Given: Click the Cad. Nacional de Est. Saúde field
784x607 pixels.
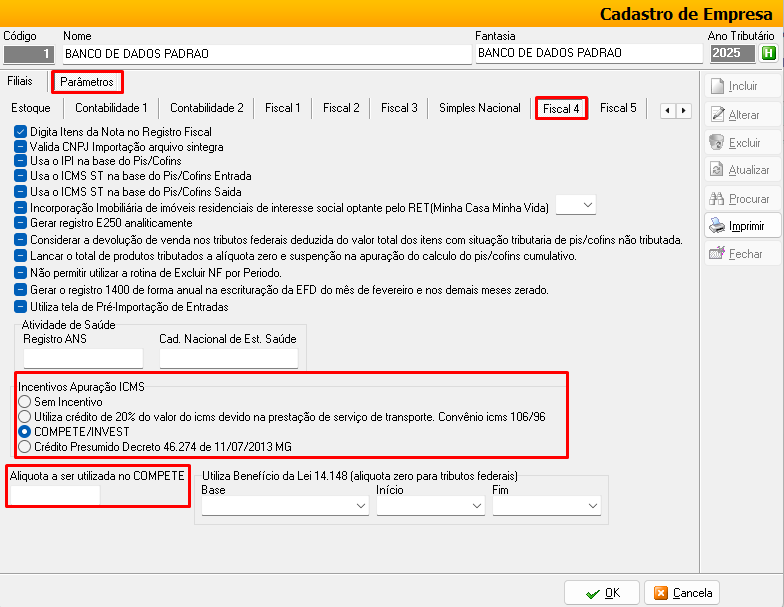Looking at the screenshot, I should tap(229, 358).
